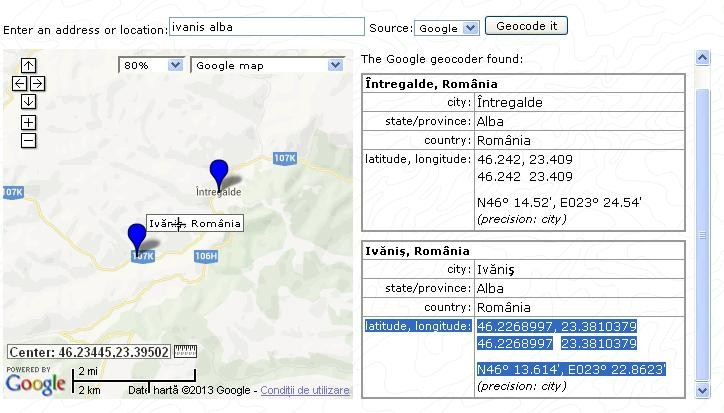
Task: Pan the map down
Action: point(28,102)
